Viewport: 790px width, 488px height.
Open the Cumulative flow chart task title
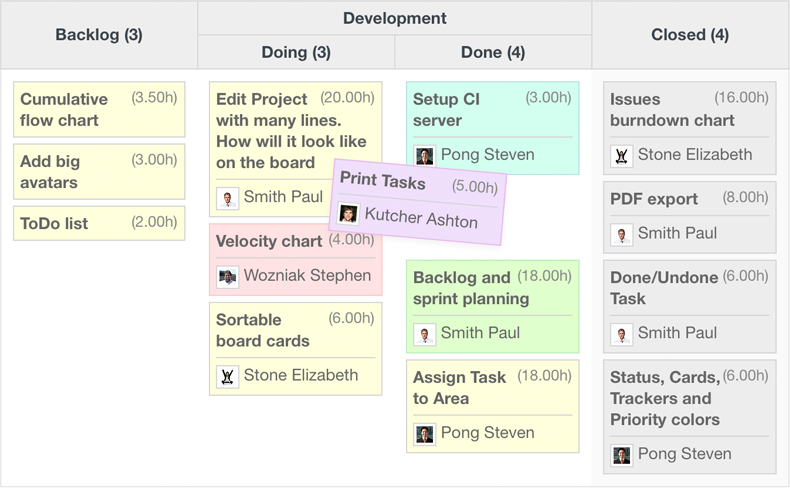pos(64,110)
